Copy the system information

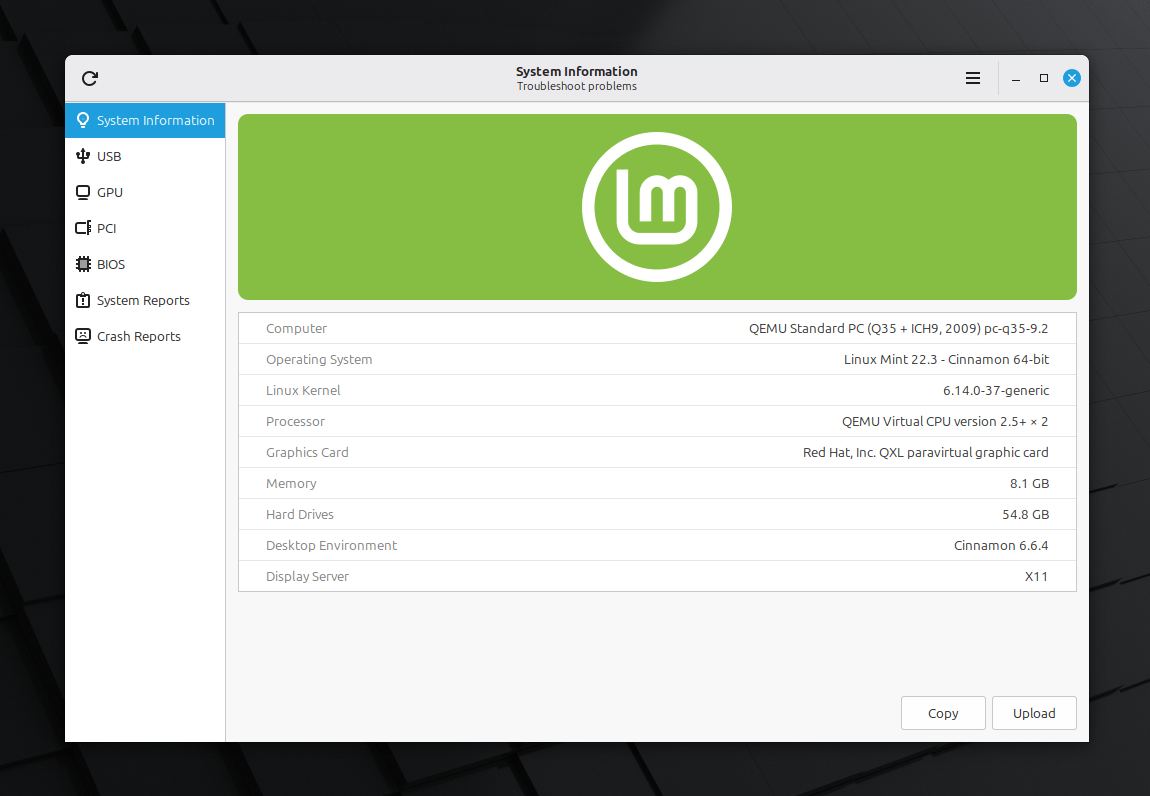(943, 712)
